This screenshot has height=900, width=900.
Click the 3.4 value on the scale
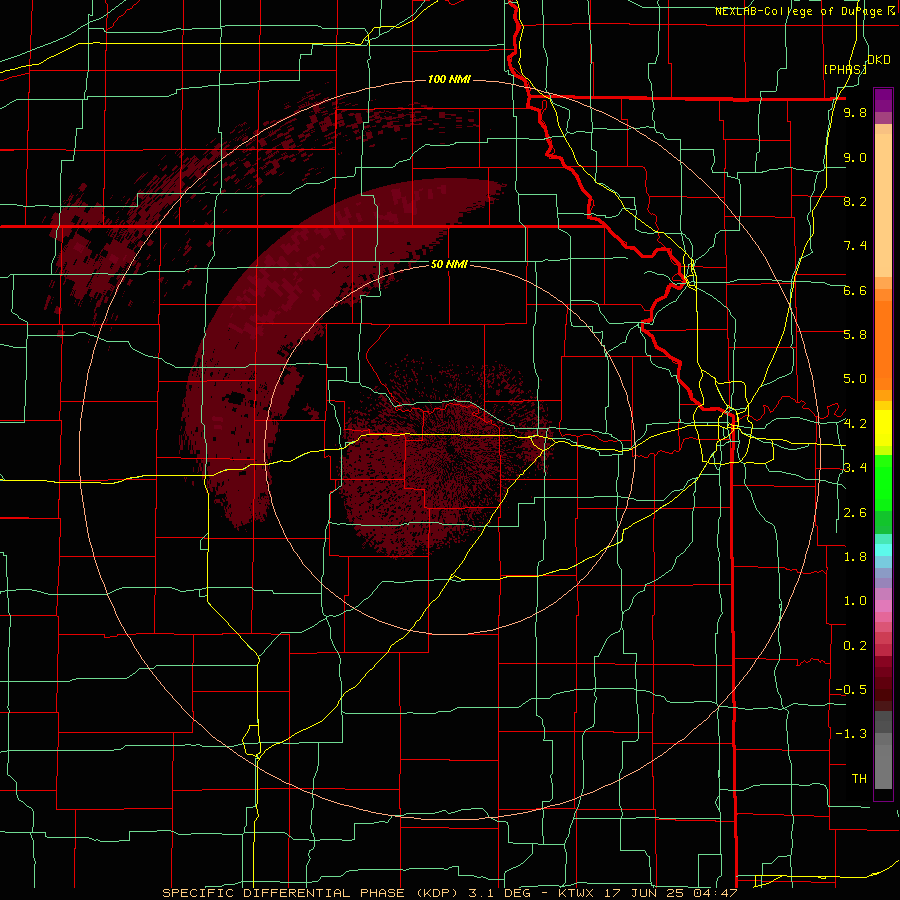tap(855, 468)
